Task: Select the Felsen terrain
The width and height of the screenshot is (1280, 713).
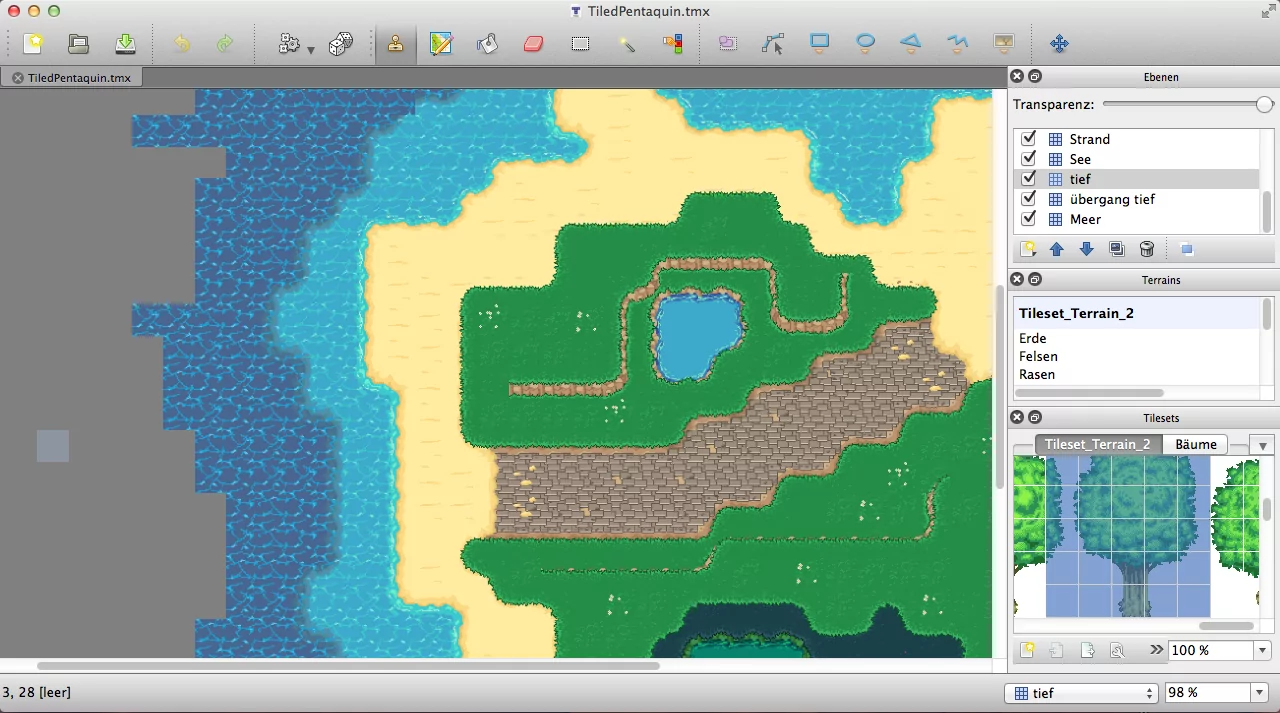Action: click(1038, 356)
